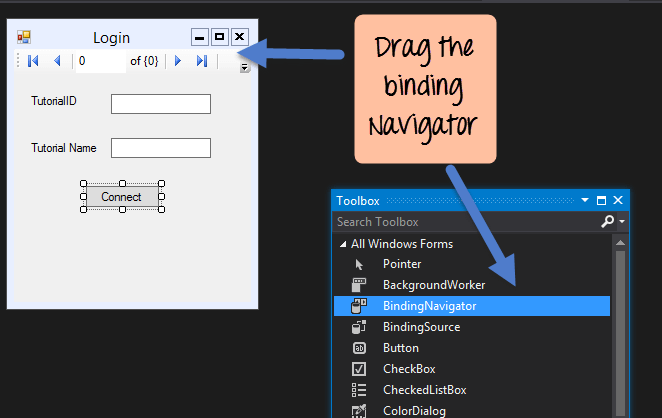Screen dimensions: 662x418
Task: Click the Connect button on the form
Action: [x=121, y=197]
